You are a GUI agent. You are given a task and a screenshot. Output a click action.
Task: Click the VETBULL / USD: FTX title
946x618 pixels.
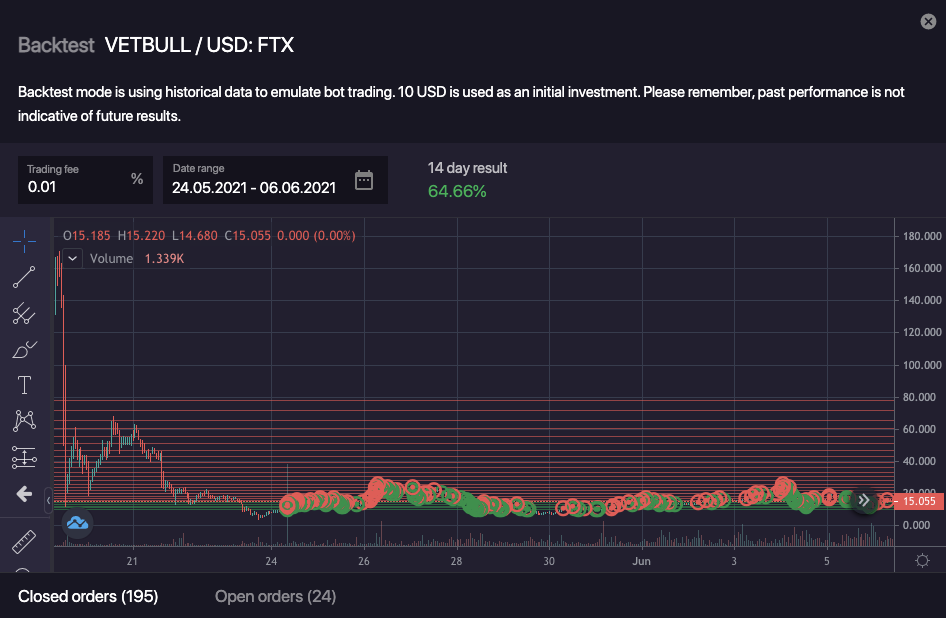click(x=199, y=45)
